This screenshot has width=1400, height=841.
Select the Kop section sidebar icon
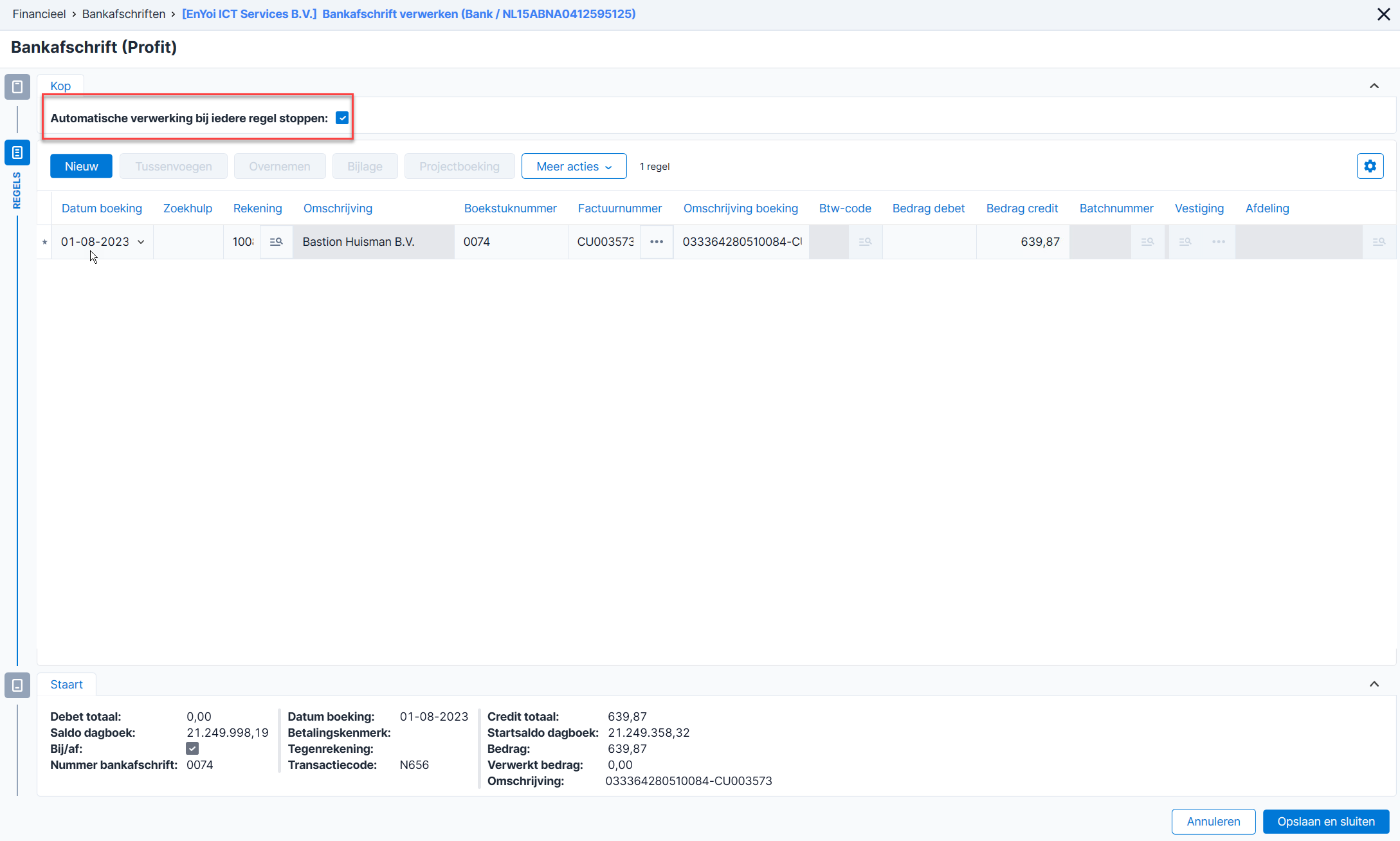click(17, 87)
